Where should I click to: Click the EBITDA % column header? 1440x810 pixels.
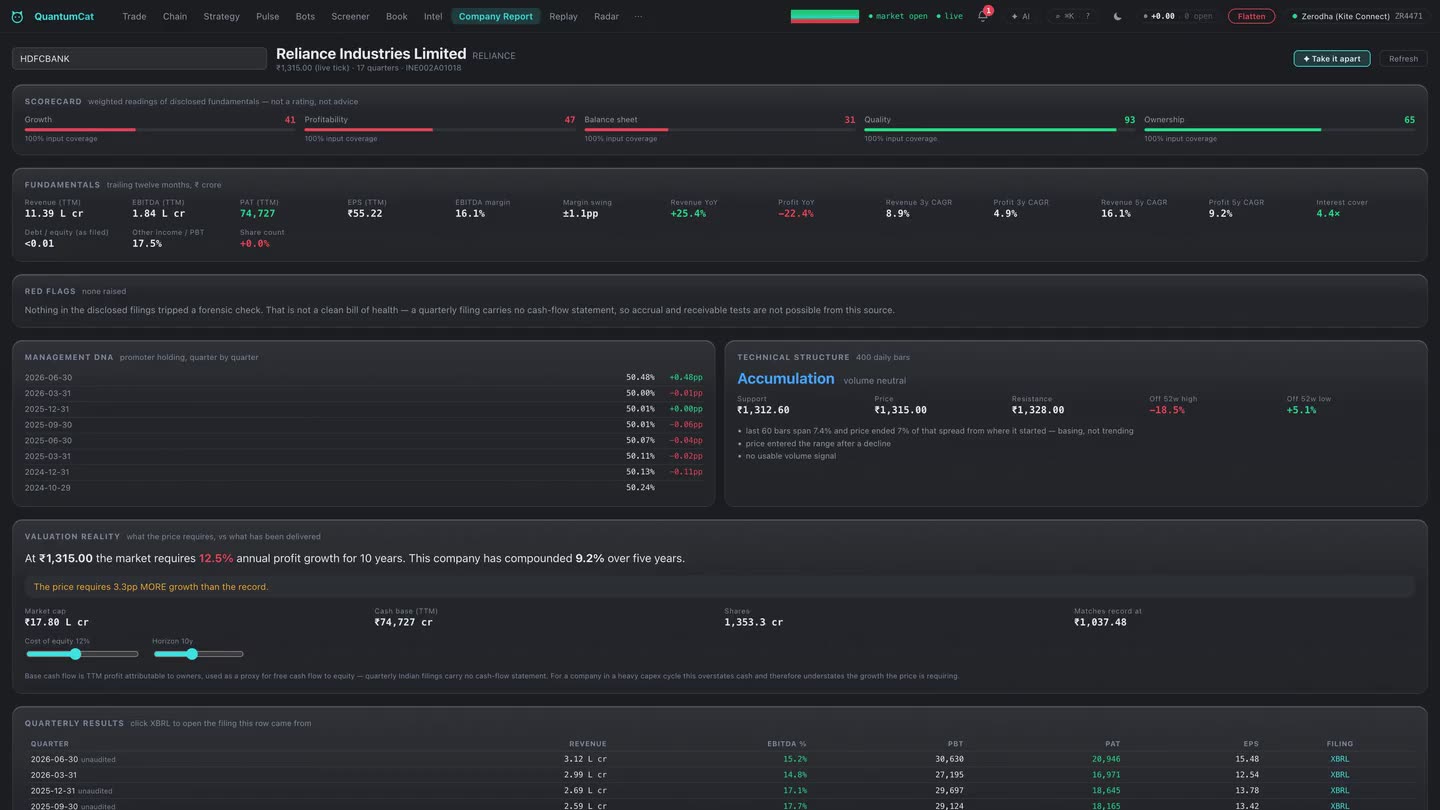point(786,744)
